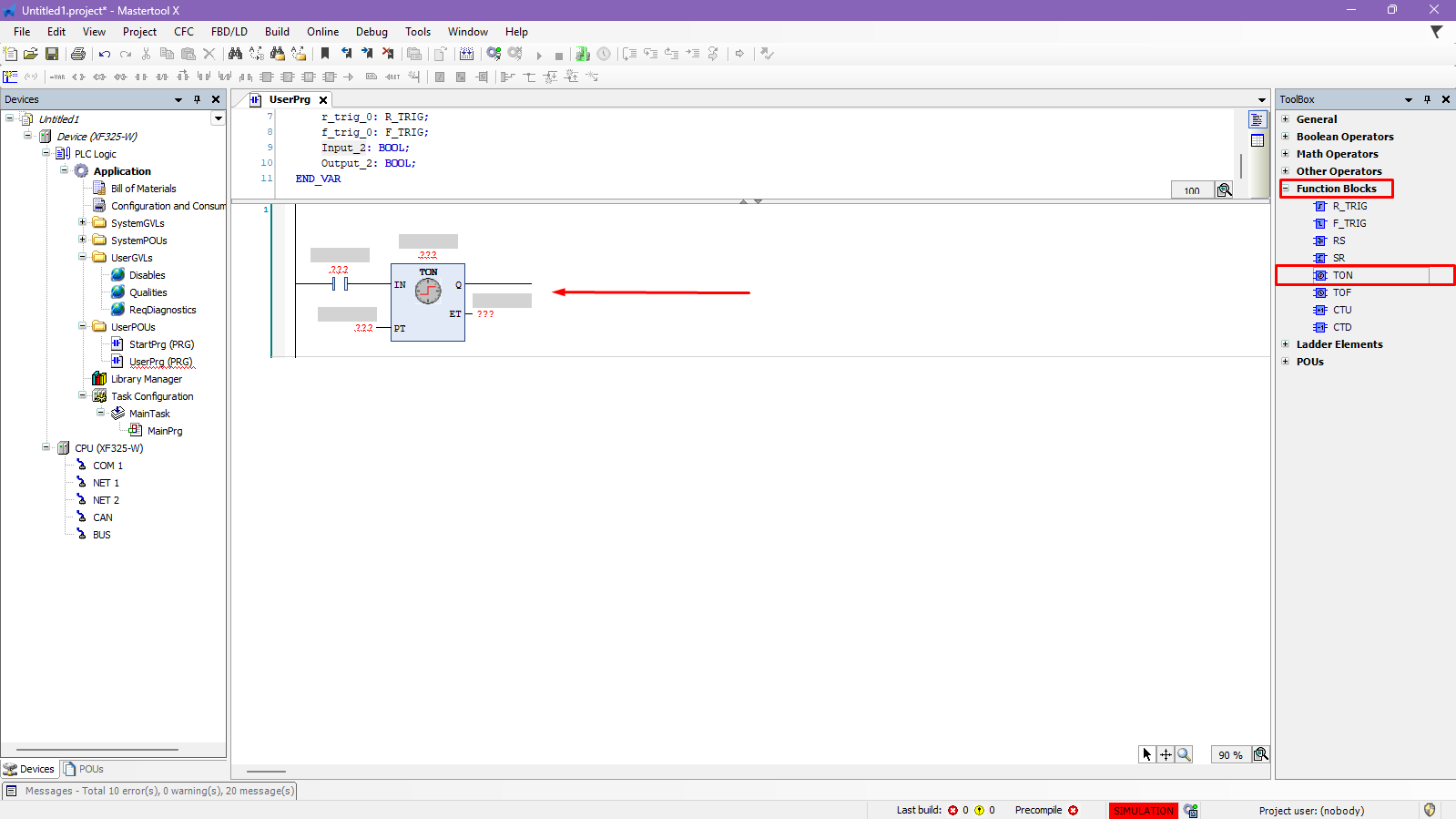Click the Toggle bookmark icon

click(325, 54)
